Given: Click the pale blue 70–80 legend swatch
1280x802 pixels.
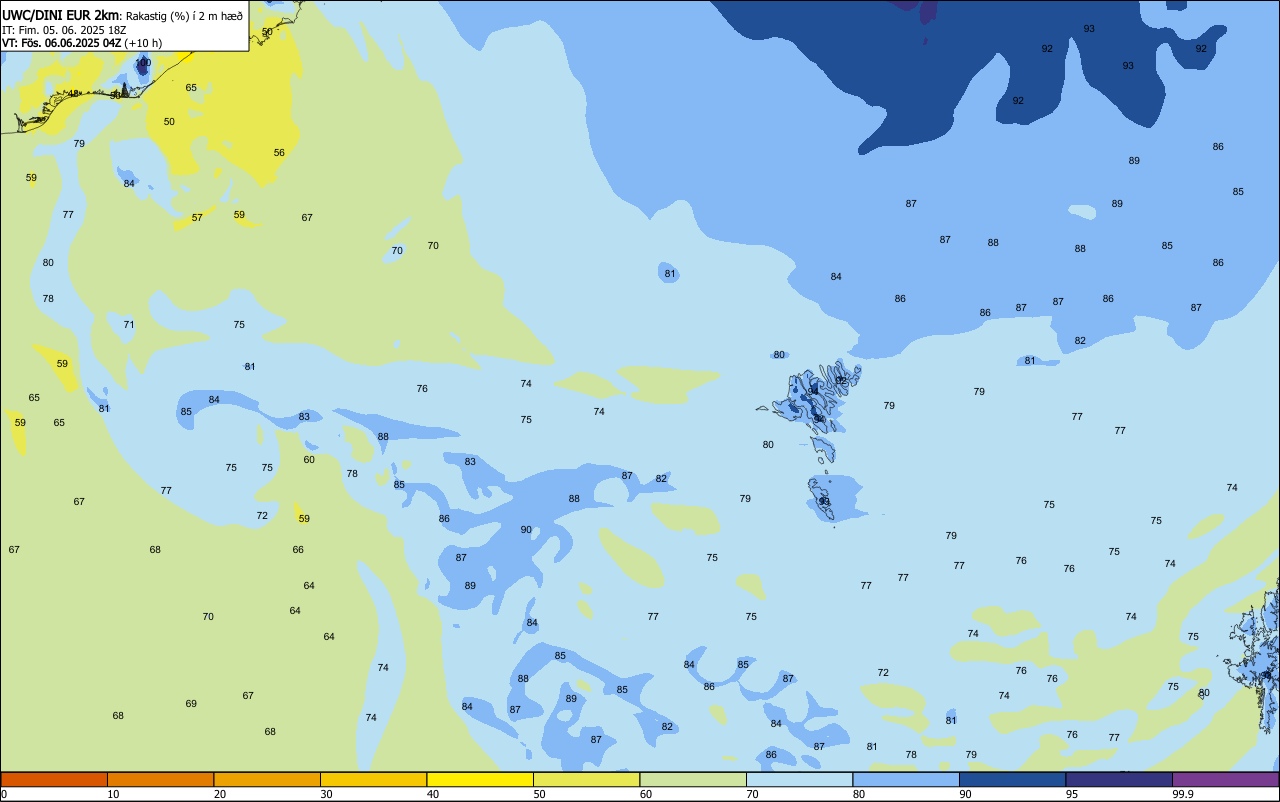Looking at the screenshot, I should 799,779.
